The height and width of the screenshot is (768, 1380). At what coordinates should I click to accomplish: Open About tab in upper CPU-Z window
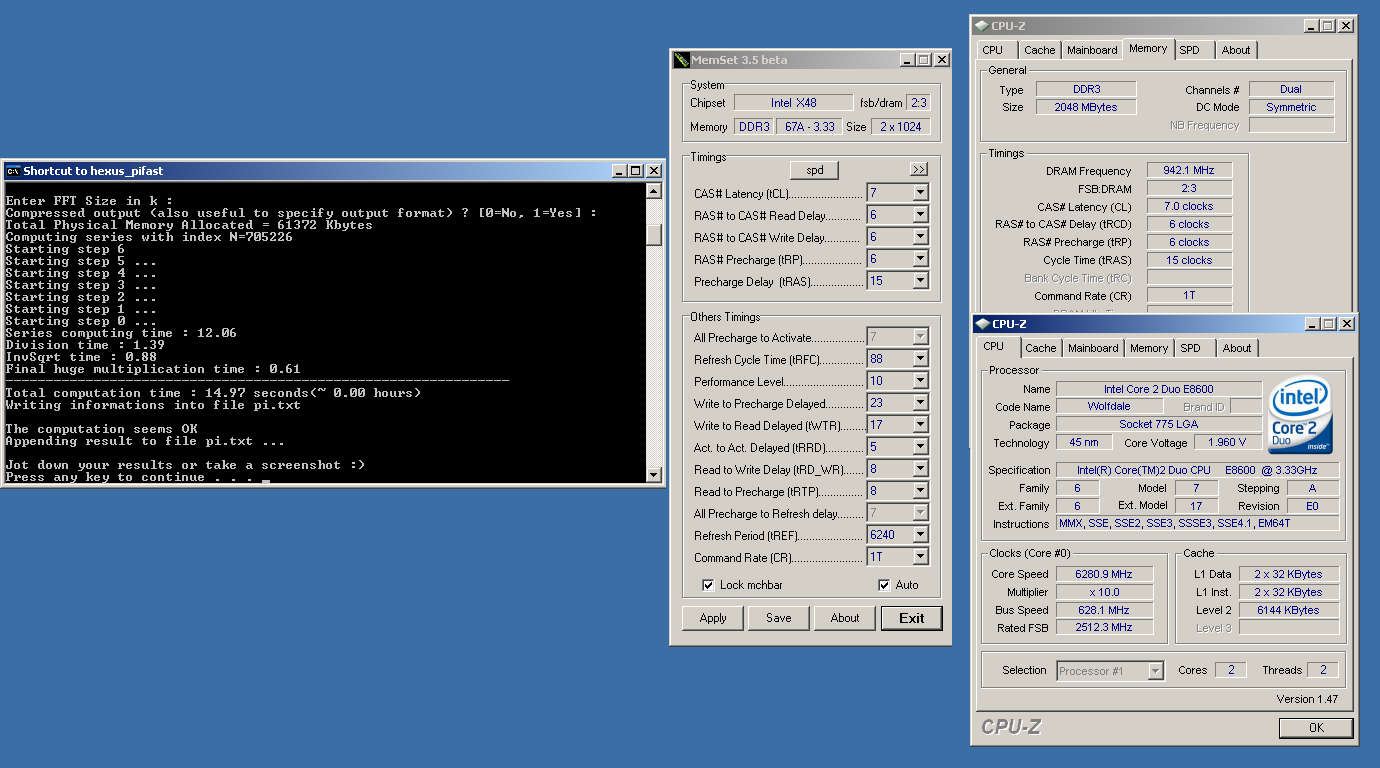point(1236,50)
